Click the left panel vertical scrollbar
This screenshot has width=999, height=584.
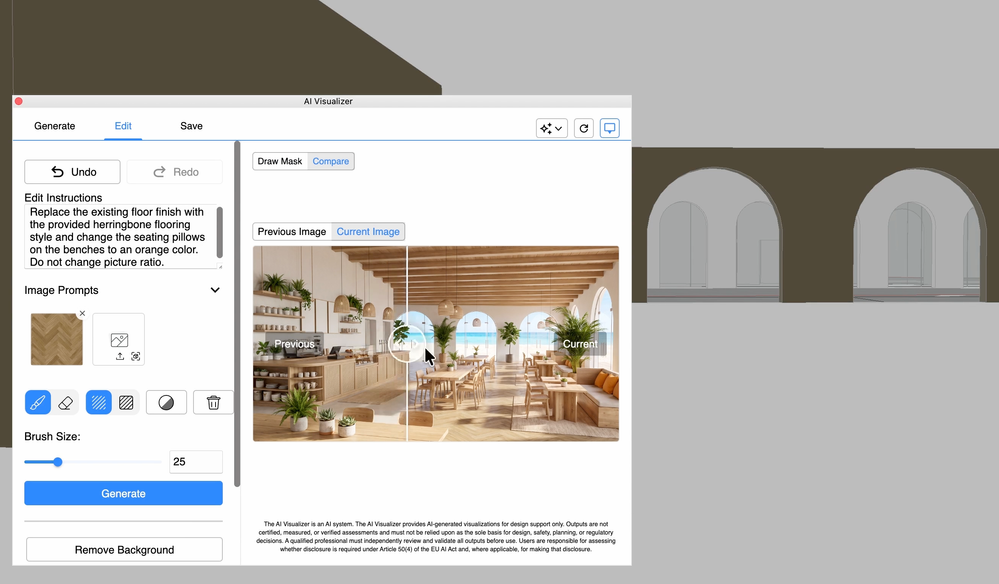tap(237, 315)
